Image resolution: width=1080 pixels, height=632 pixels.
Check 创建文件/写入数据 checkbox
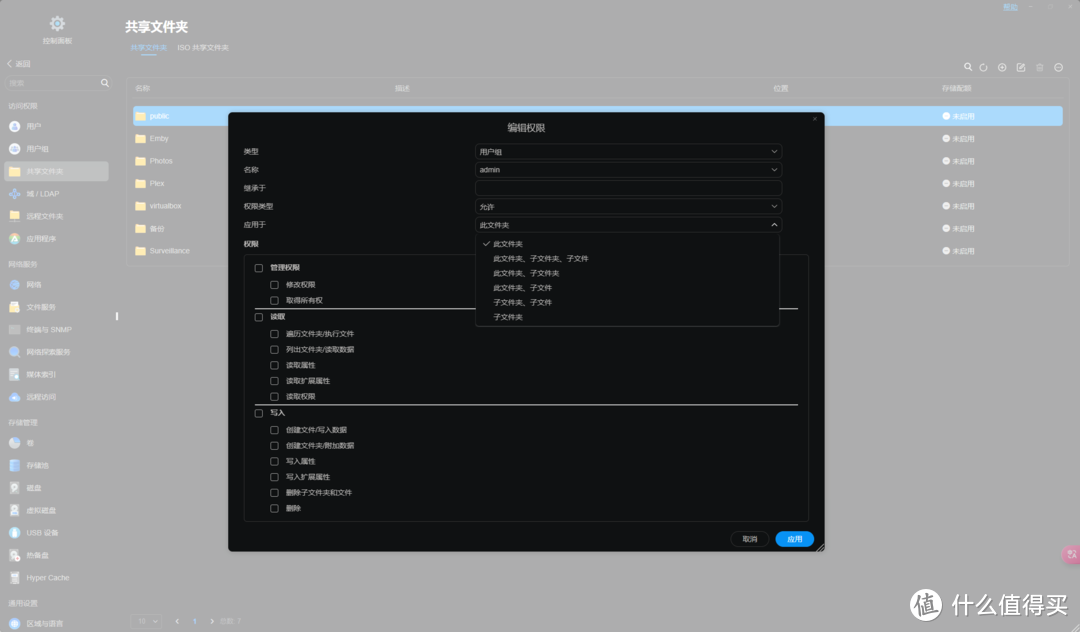(x=274, y=430)
